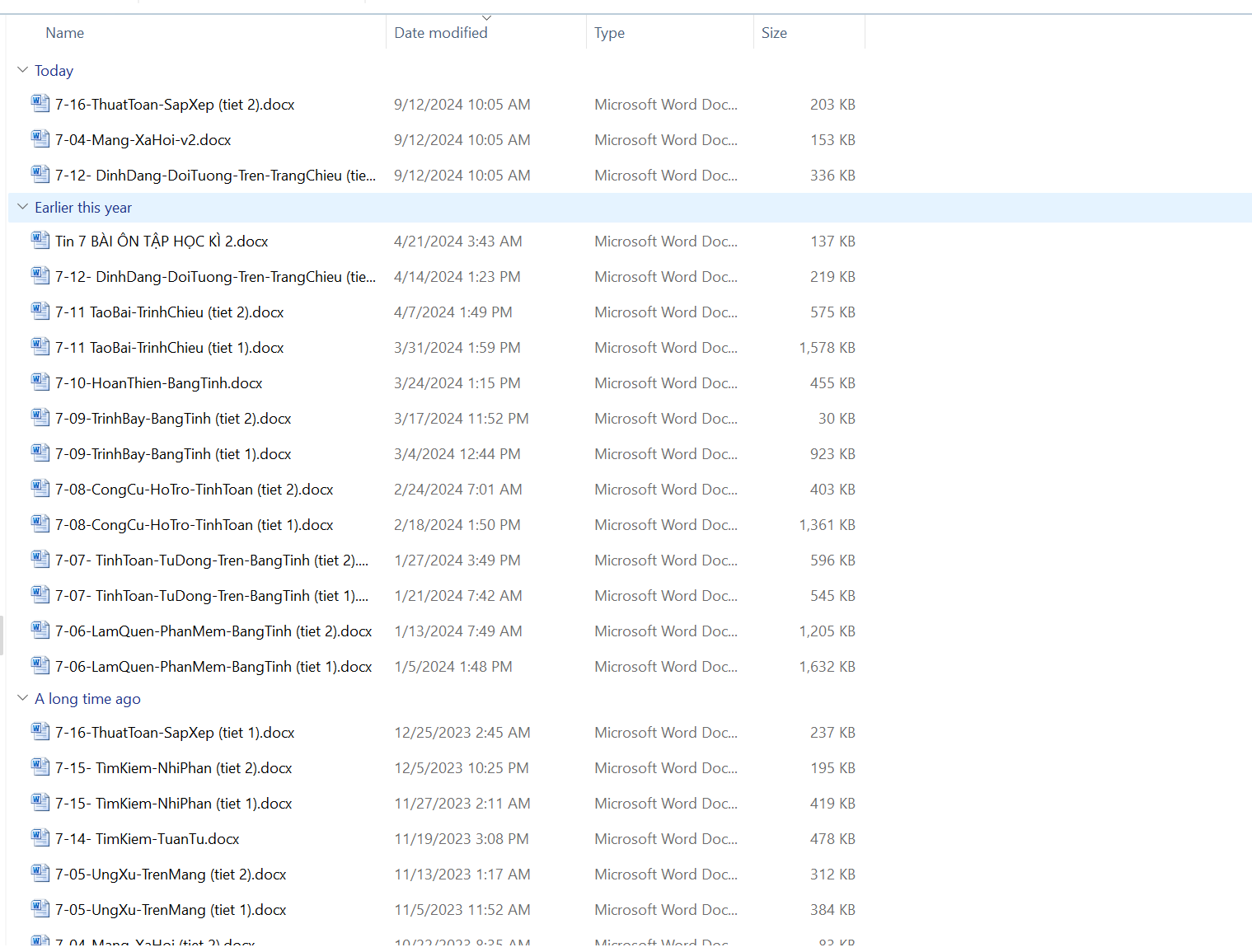Viewport: 1252px width, 952px height.
Task: Click Word icon of 7-09-TrinhBay-BangTinh (tiet 1).docx
Action: [40, 453]
